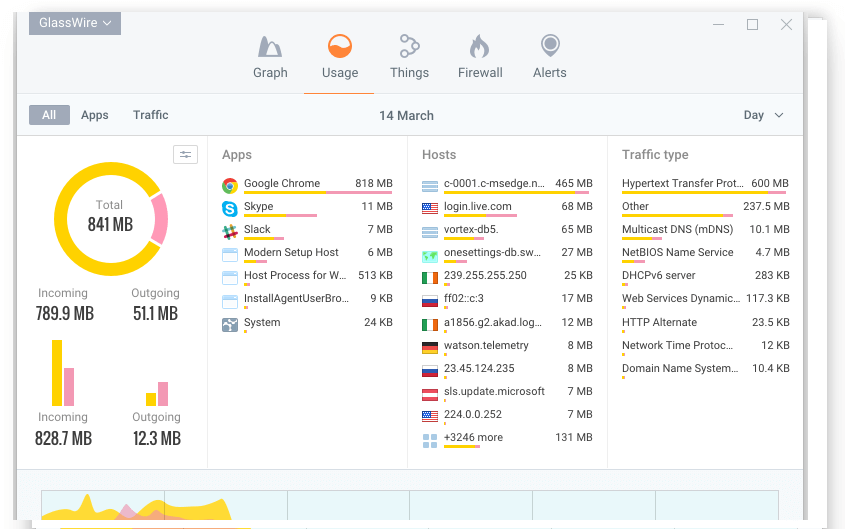Click the Skype app icon
The height and width of the screenshot is (529, 845).
230,208
